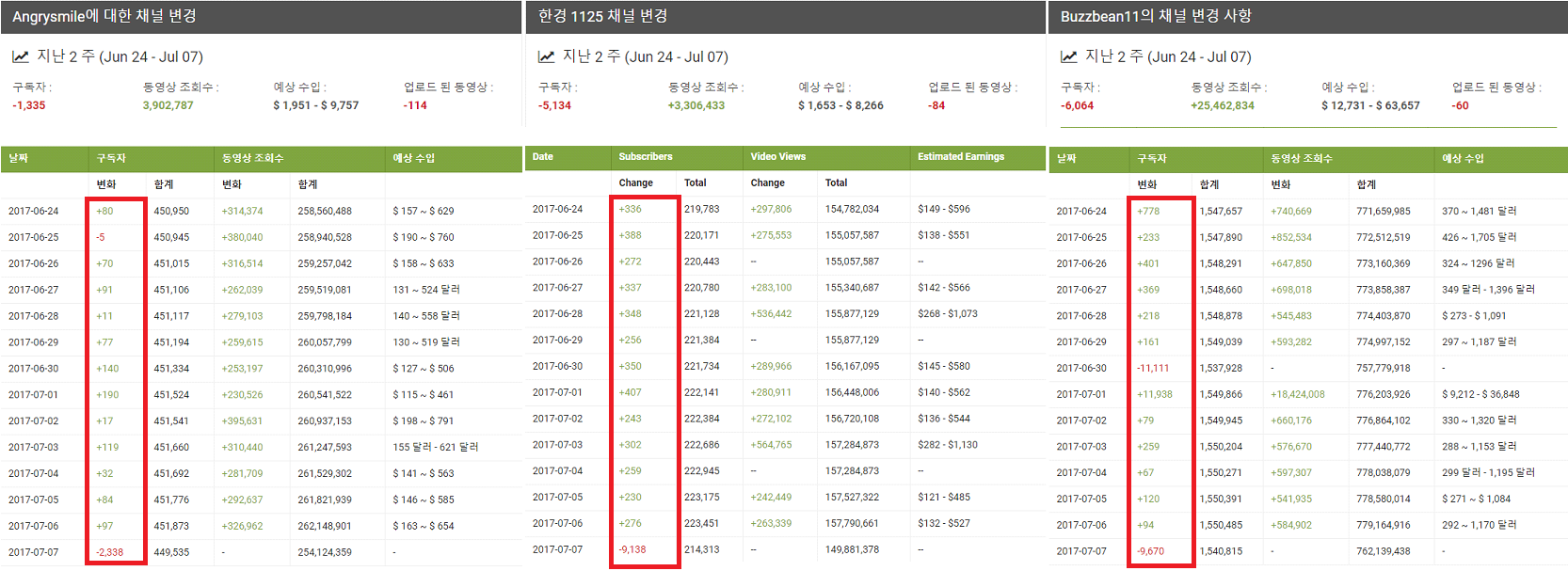The height and width of the screenshot is (571, 1568).
Task: Click the $ 1,951 - $ 9,757 earnings summary
Action: click(315, 105)
